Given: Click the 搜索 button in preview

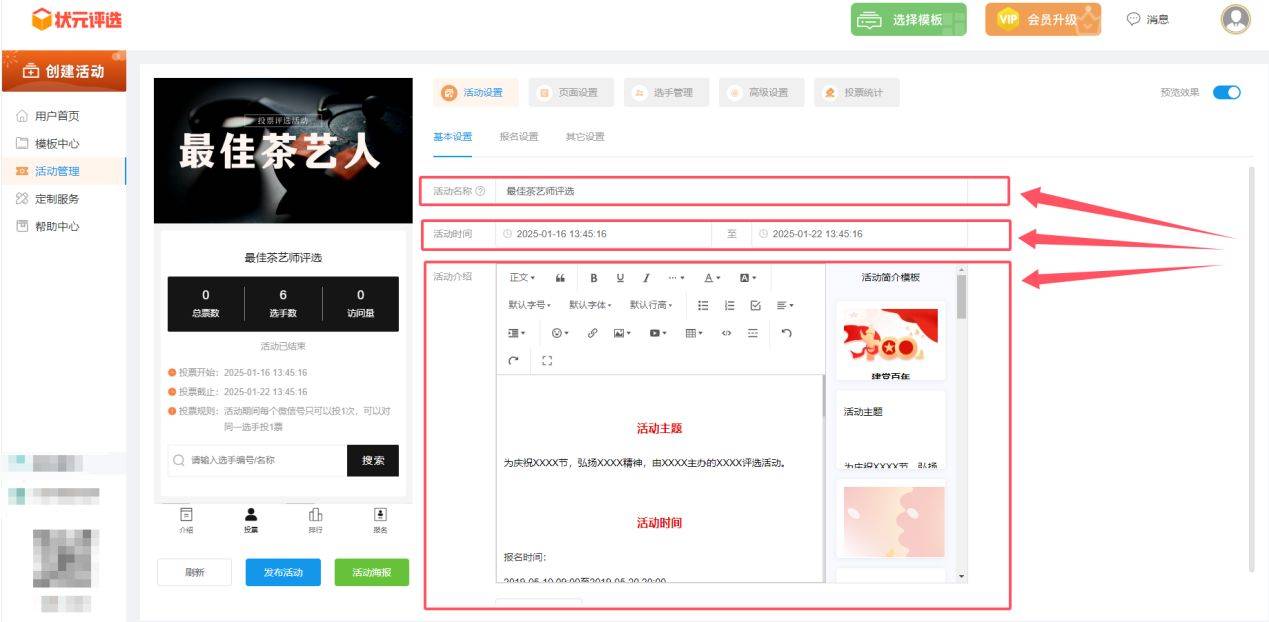Looking at the screenshot, I should tap(373, 460).
